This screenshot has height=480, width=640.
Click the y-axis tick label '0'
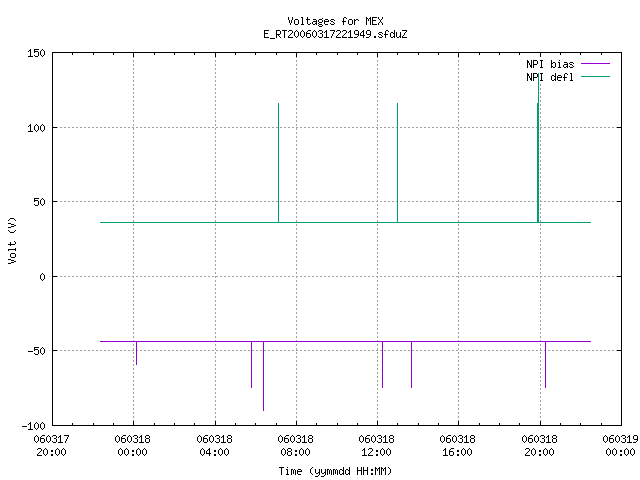(42, 277)
